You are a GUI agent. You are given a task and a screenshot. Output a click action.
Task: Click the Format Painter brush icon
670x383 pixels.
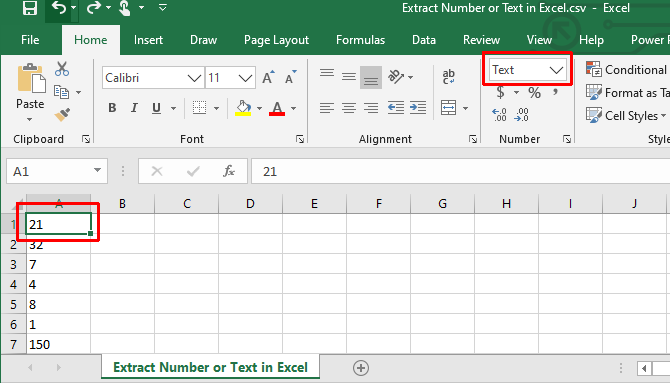[x=62, y=115]
